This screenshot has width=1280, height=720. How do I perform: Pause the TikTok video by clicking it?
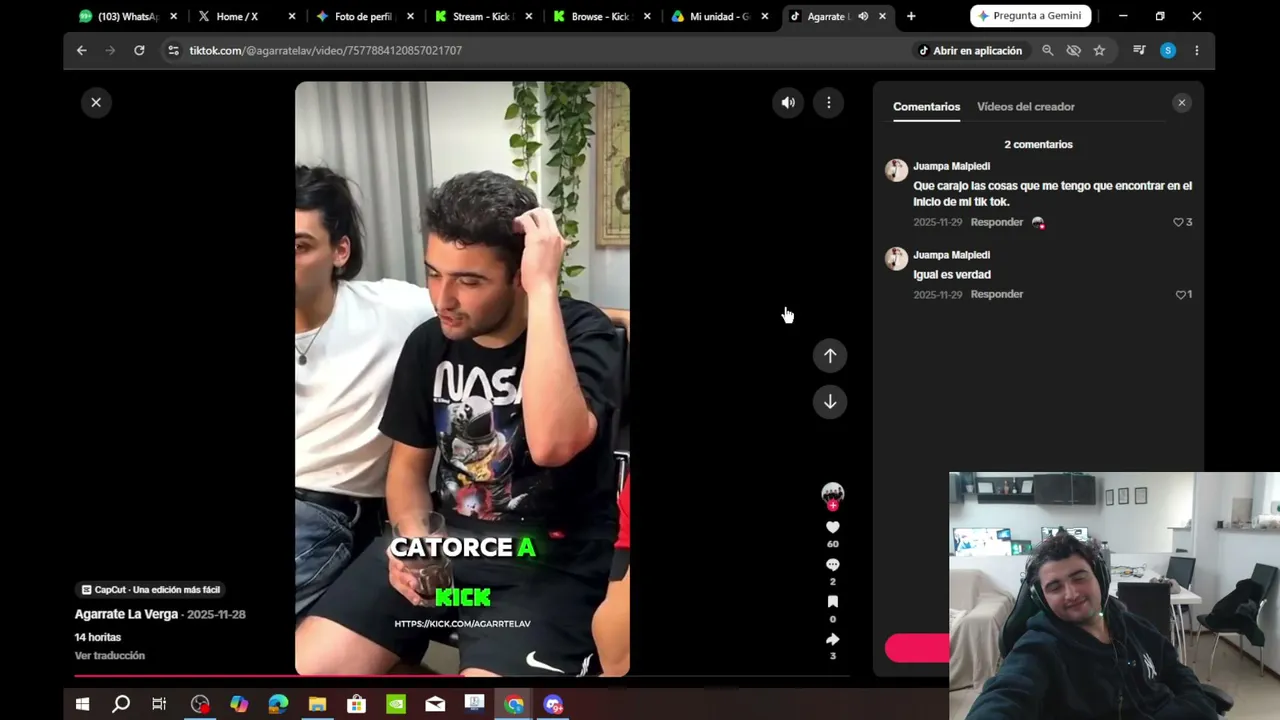(x=462, y=379)
